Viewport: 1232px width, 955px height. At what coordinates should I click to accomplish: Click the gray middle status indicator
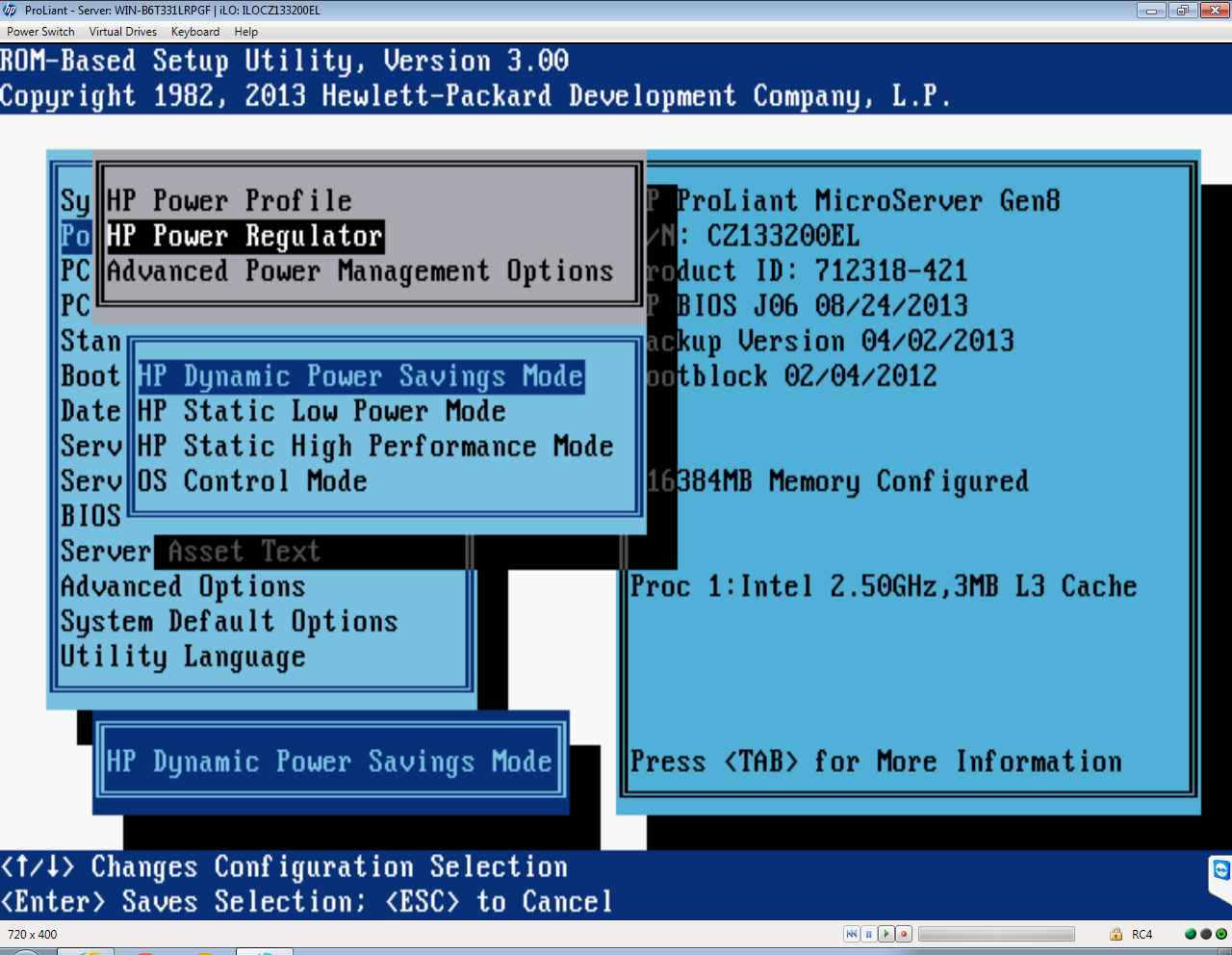pos(1206,934)
